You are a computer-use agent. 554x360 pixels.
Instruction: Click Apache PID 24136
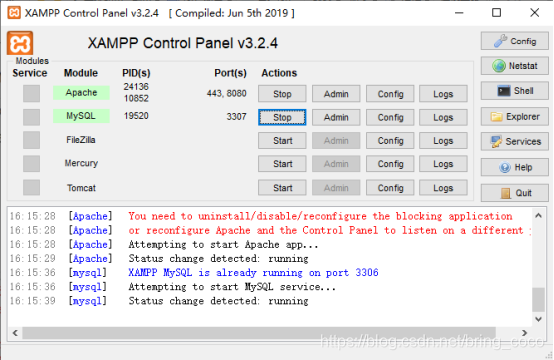(x=136, y=87)
